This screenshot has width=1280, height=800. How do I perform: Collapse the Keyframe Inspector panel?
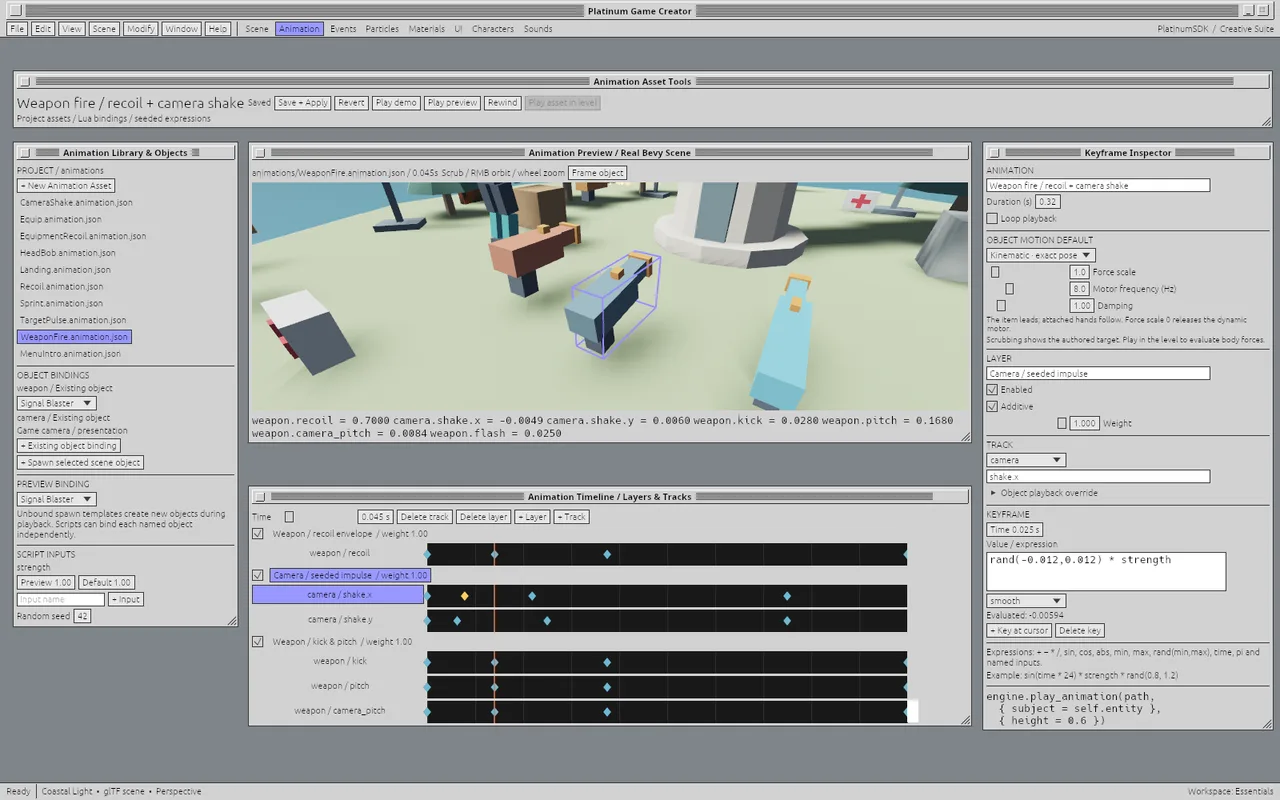(x=994, y=153)
